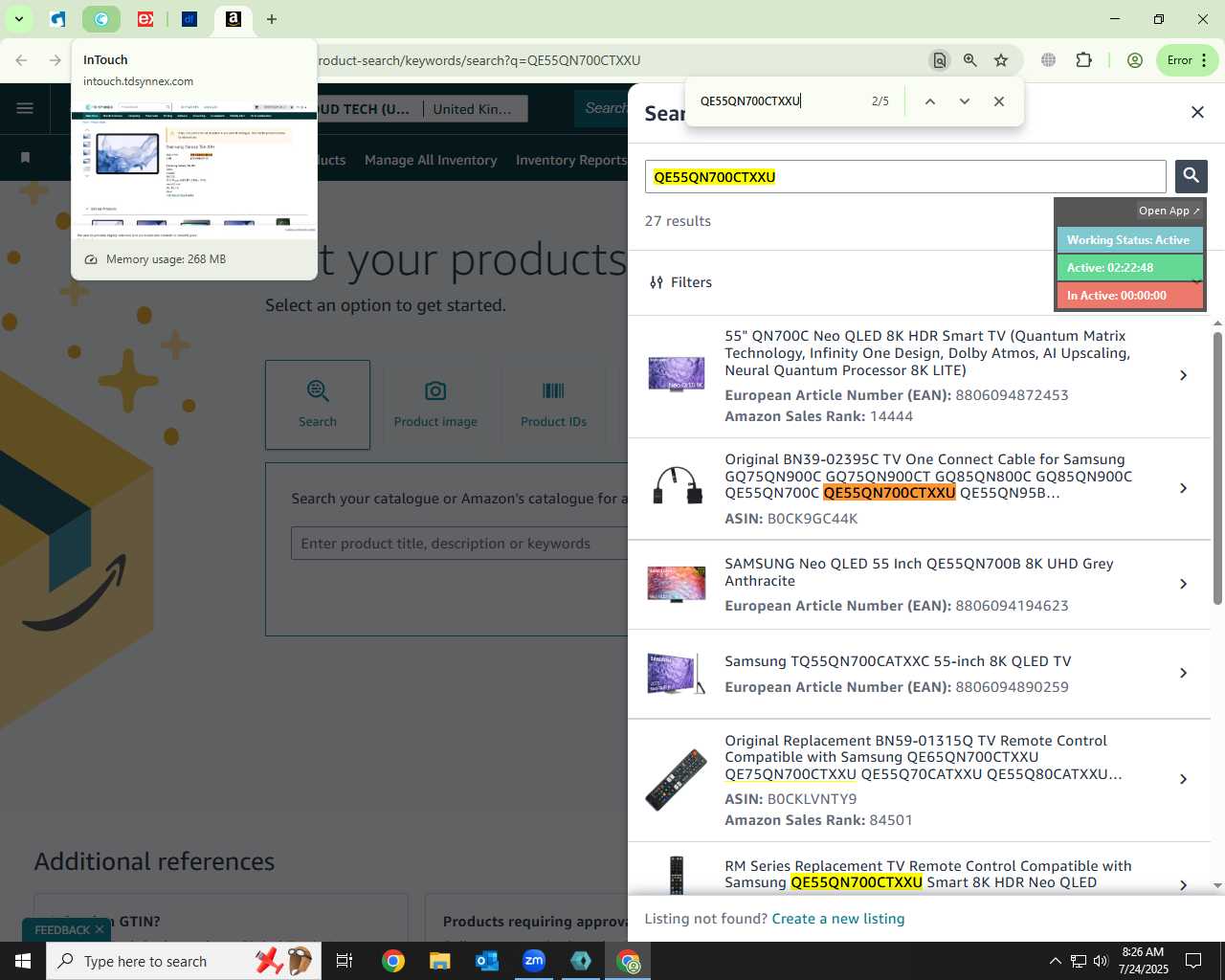Click the address bar URL
Viewport: 1225px width, 980px height.
[479, 60]
